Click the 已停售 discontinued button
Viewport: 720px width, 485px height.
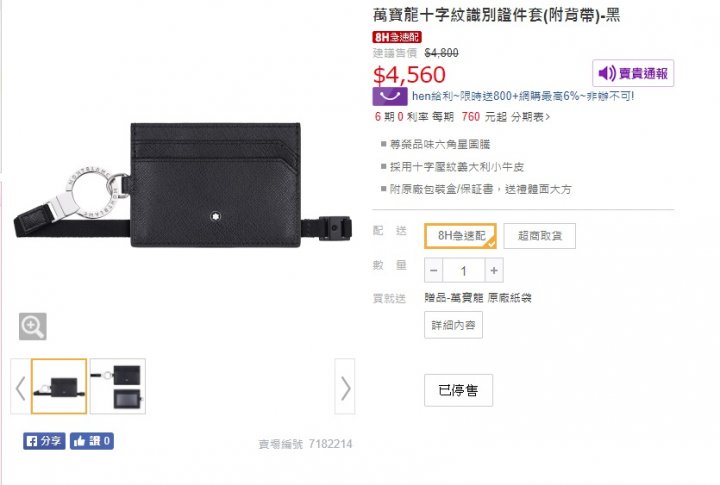tap(458, 390)
